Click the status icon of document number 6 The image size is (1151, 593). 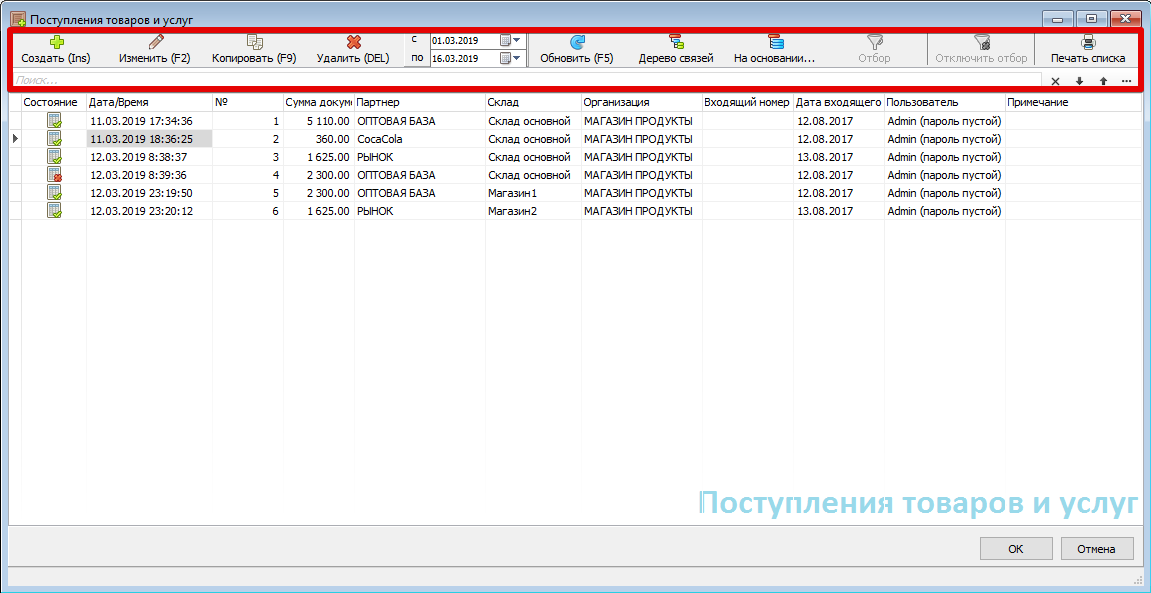(54, 211)
